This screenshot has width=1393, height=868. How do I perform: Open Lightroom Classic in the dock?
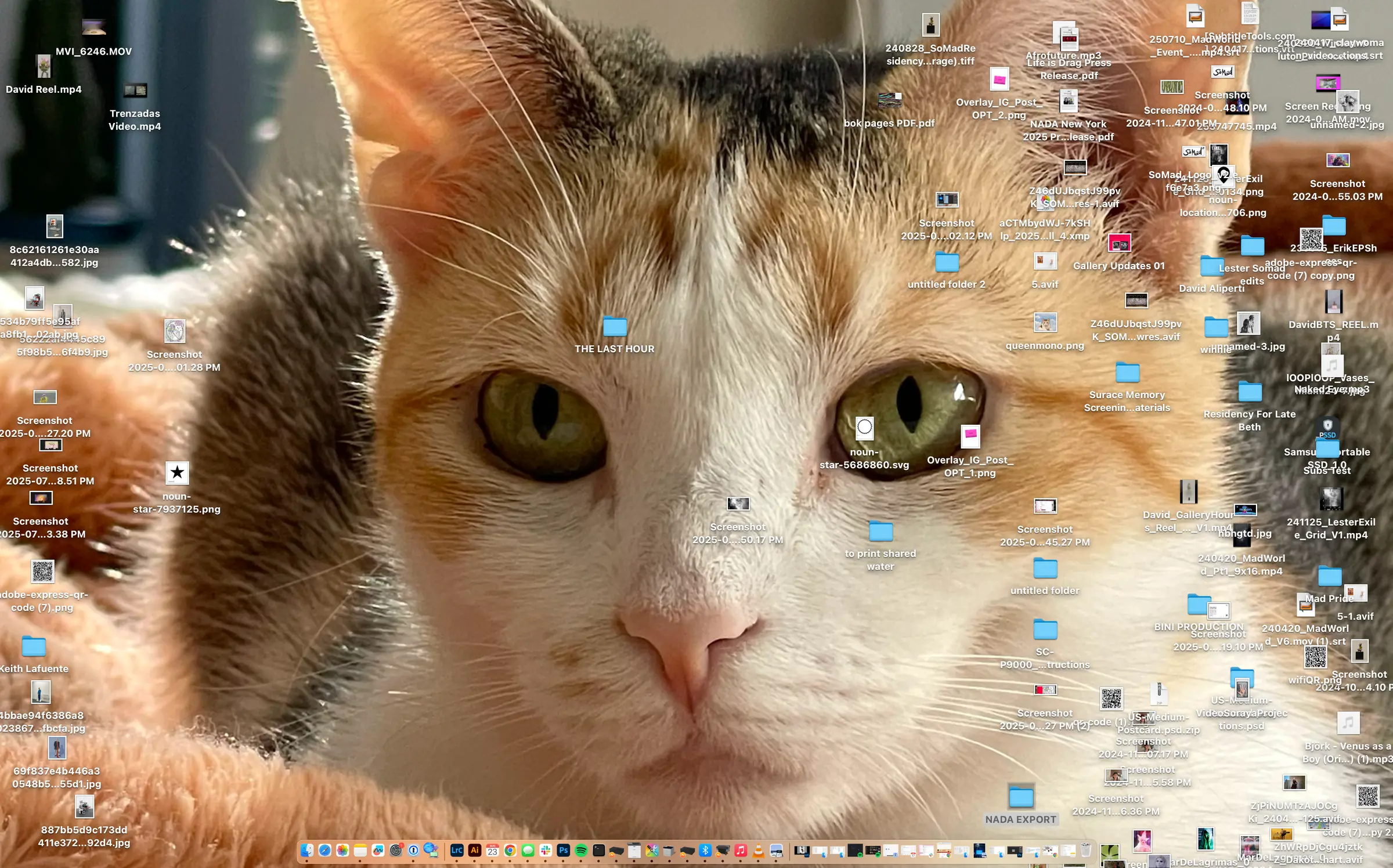(x=457, y=851)
